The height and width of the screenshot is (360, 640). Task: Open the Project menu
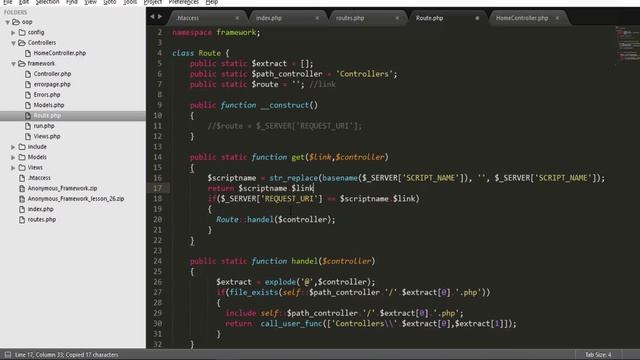pyautogui.click(x=153, y=2)
